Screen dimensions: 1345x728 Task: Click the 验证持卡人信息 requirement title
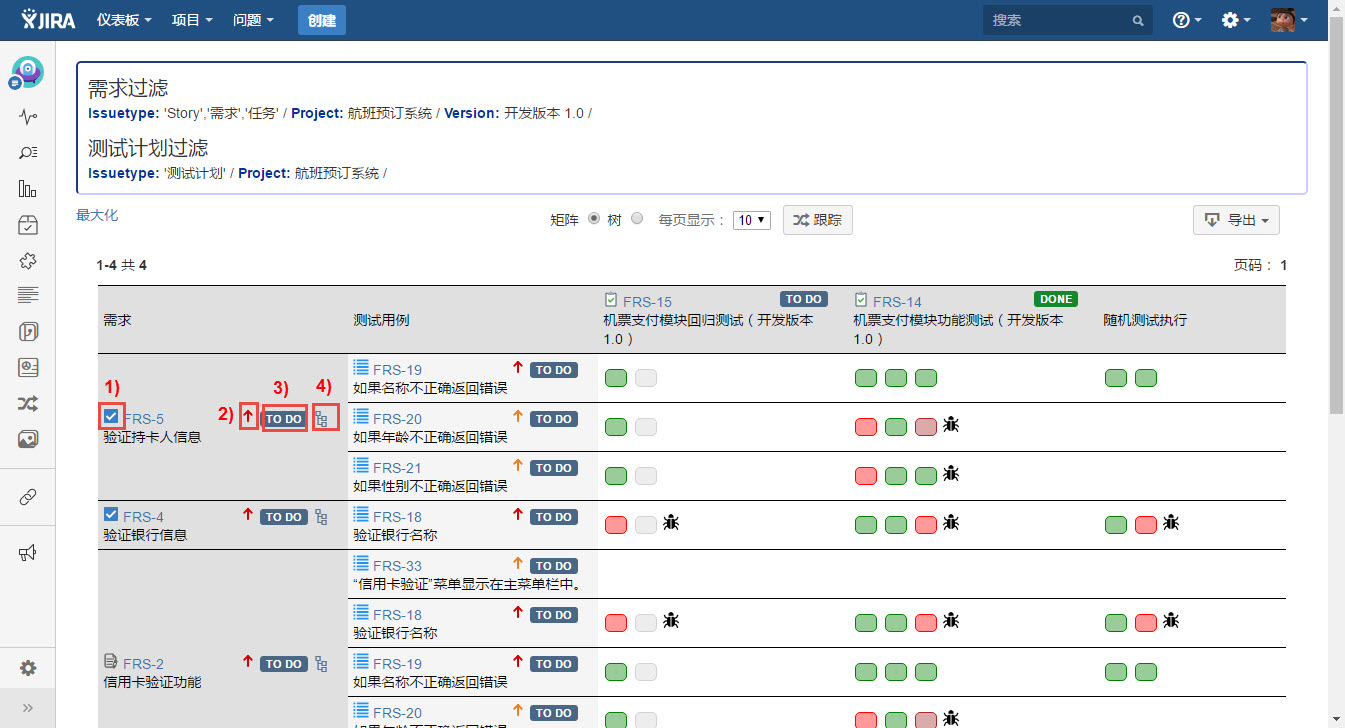click(152, 437)
